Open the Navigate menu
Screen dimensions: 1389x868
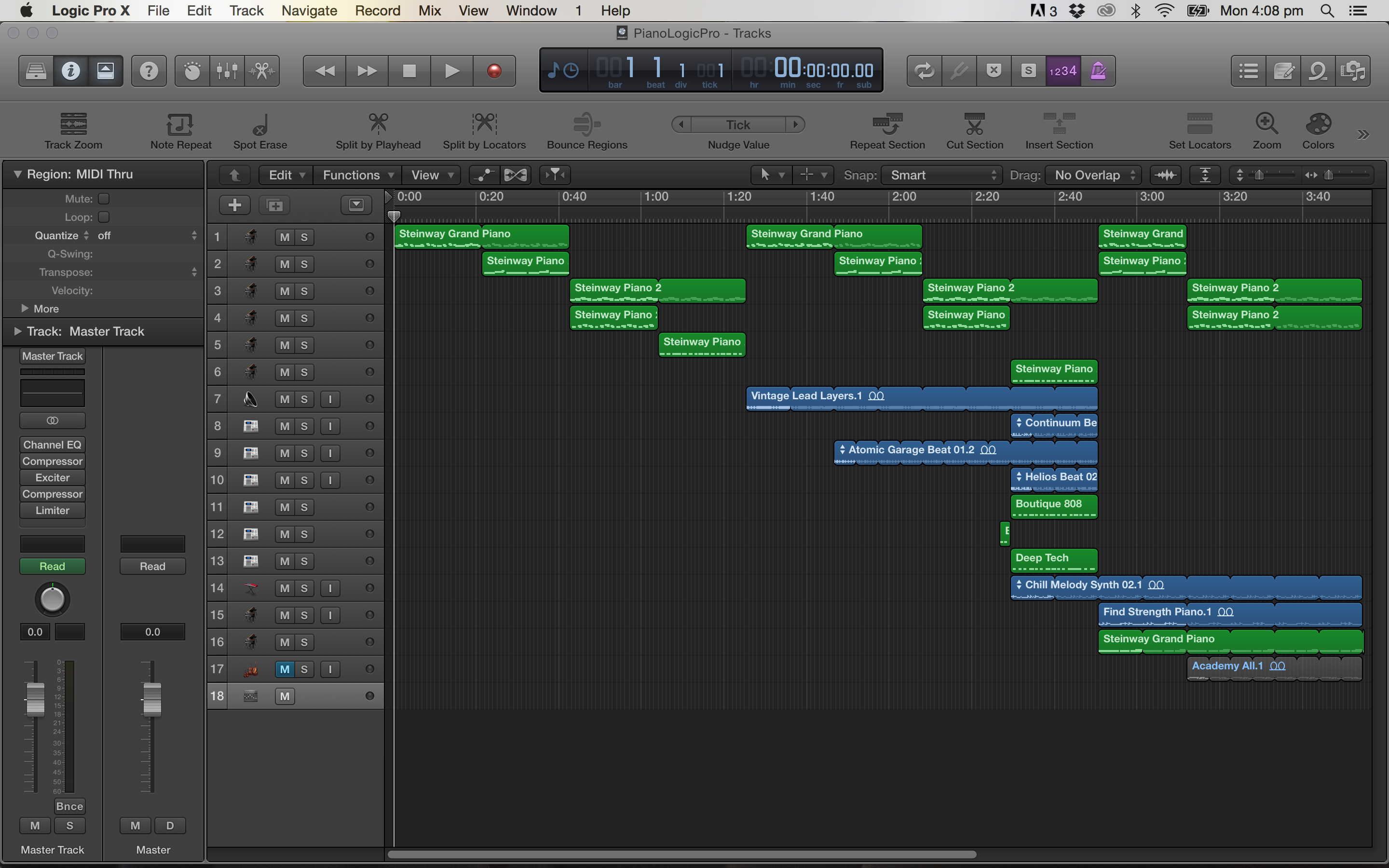(309, 10)
